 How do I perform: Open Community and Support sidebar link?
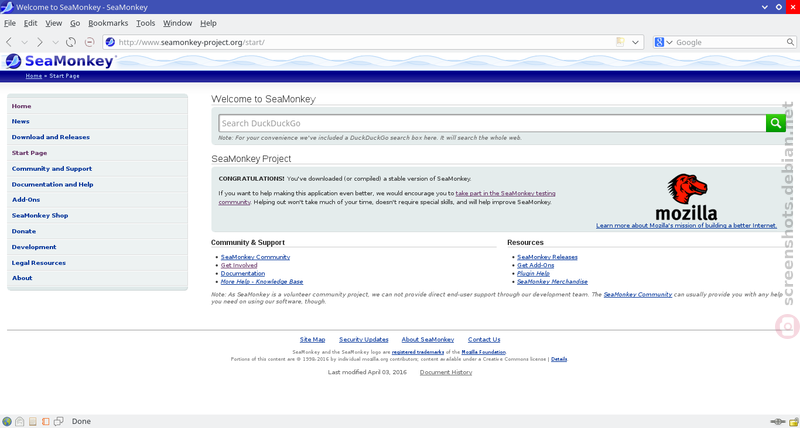[x=52, y=169]
